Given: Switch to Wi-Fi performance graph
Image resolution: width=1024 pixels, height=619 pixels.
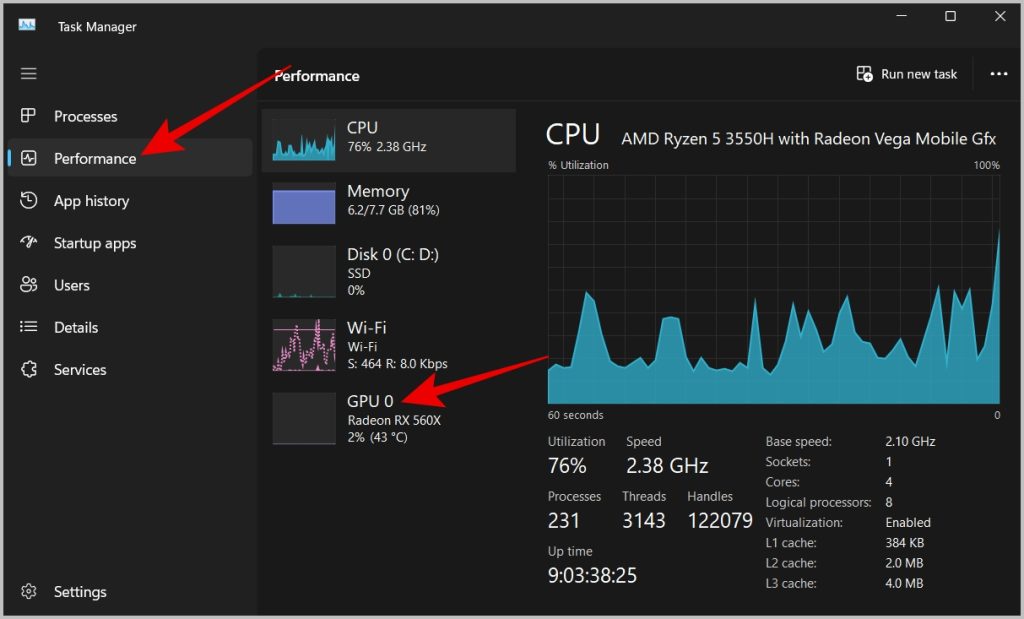Looking at the screenshot, I should click(388, 345).
